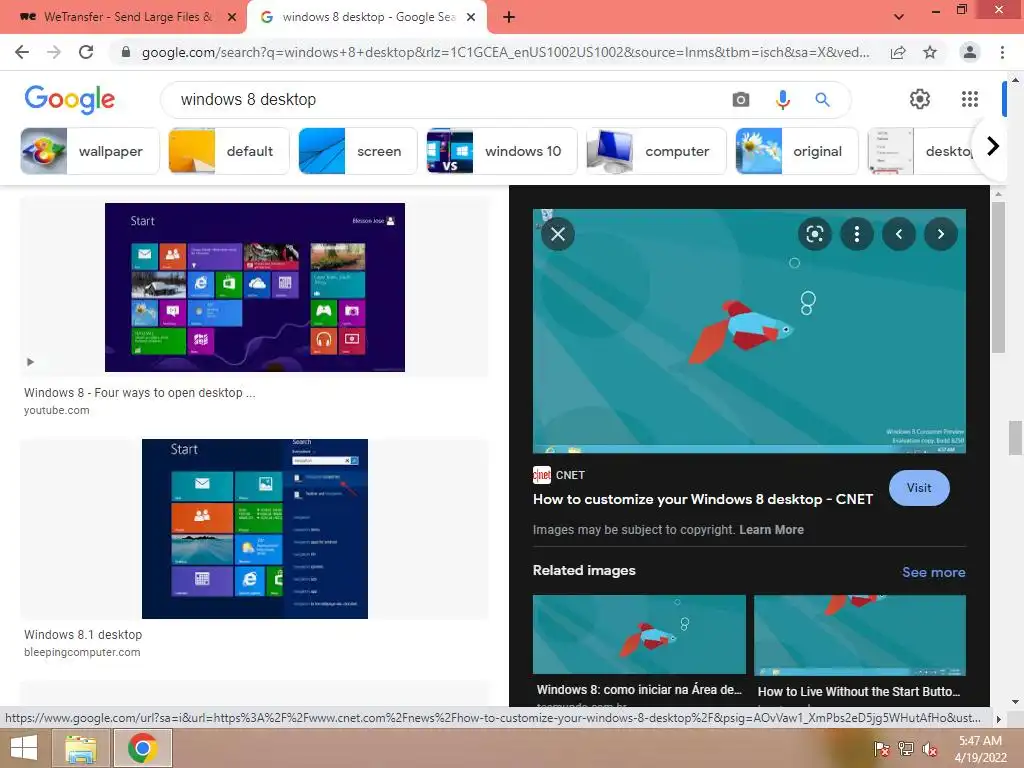
Task: Submit search with the magnifier icon
Action: point(822,99)
